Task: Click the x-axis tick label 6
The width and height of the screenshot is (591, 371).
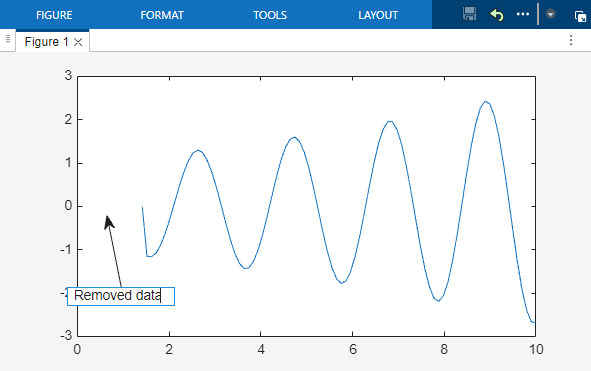Action: pos(353,349)
